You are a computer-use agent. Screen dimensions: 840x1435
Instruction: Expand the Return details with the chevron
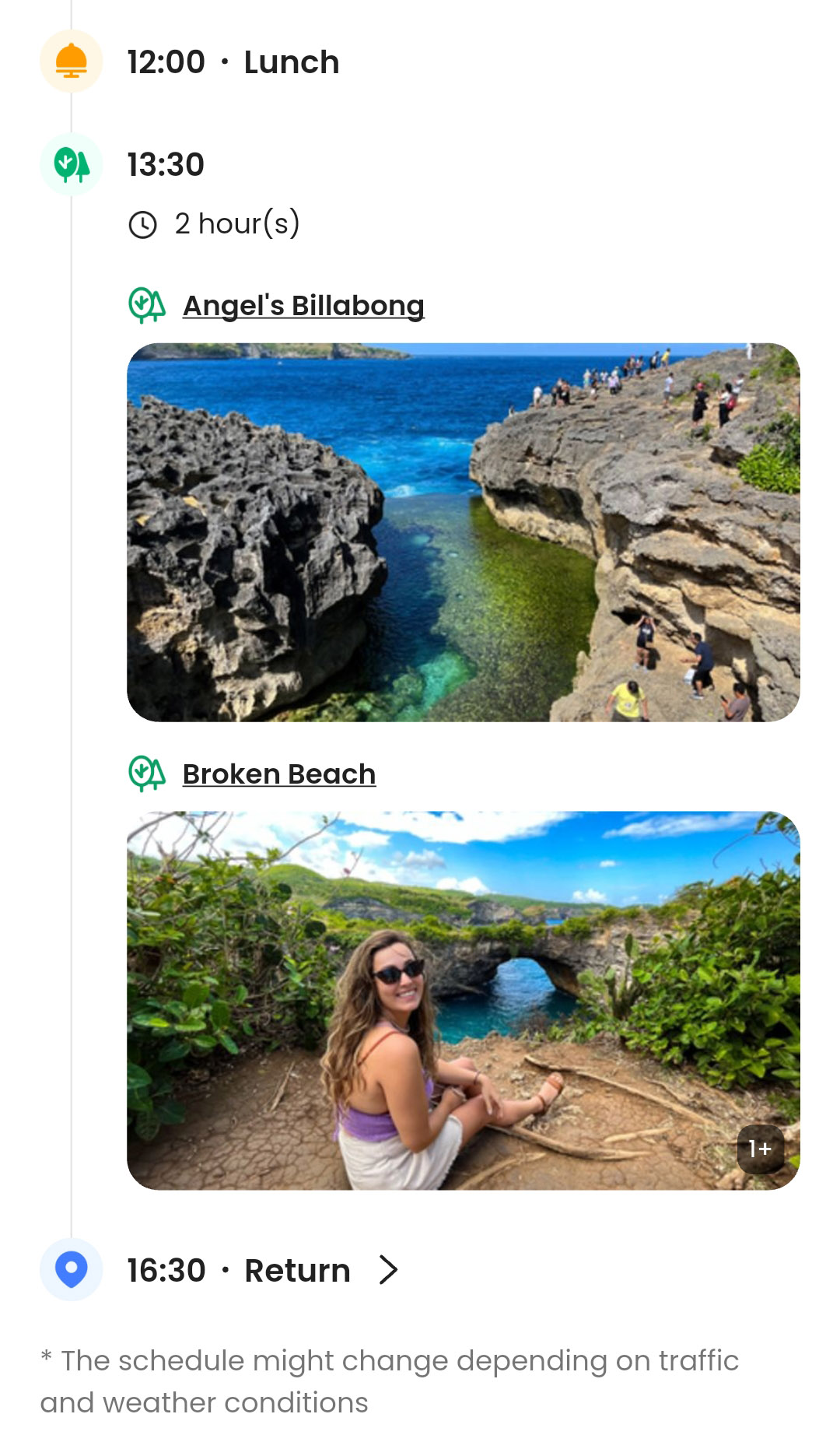tap(389, 1270)
